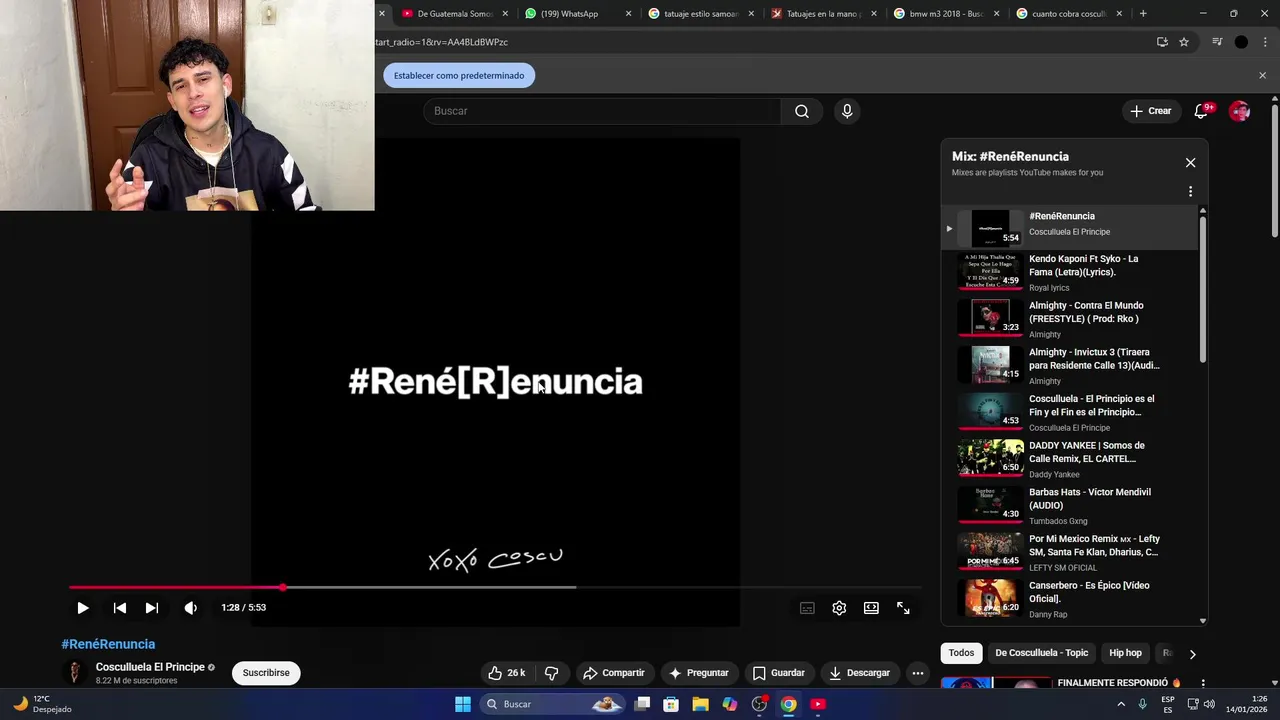Open YouTube notifications bell
This screenshot has width=1280, height=720.
1202,111
